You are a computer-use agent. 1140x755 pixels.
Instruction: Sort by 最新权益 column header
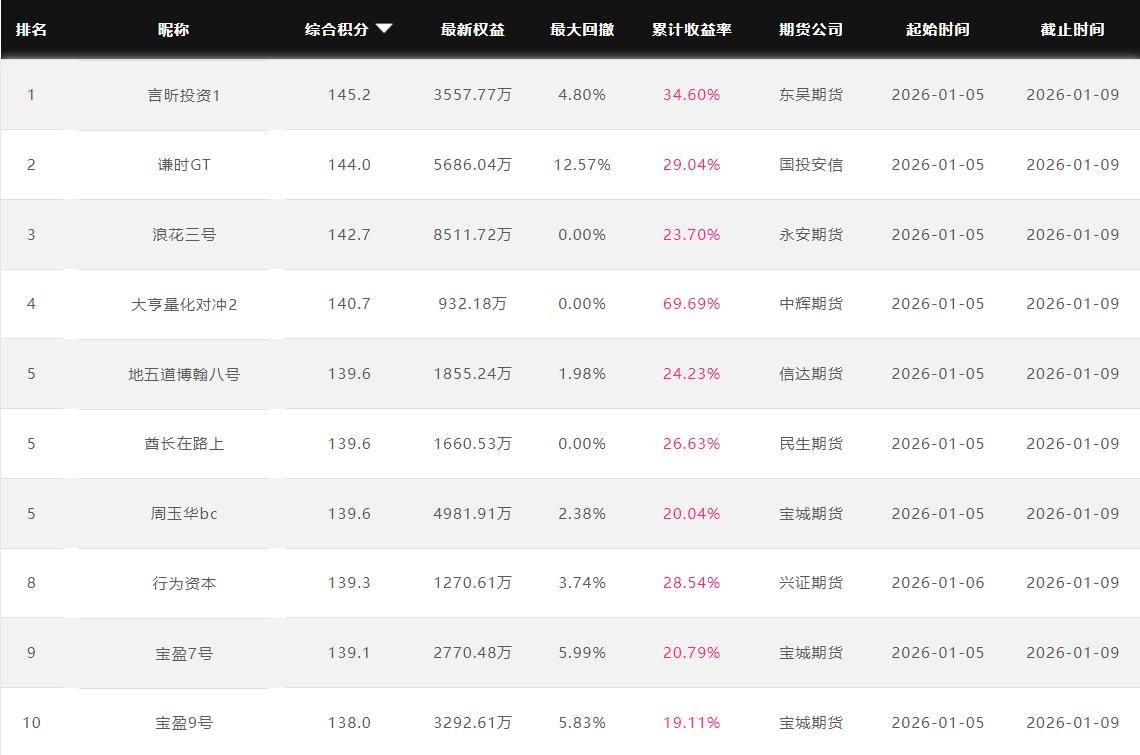click(x=472, y=30)
